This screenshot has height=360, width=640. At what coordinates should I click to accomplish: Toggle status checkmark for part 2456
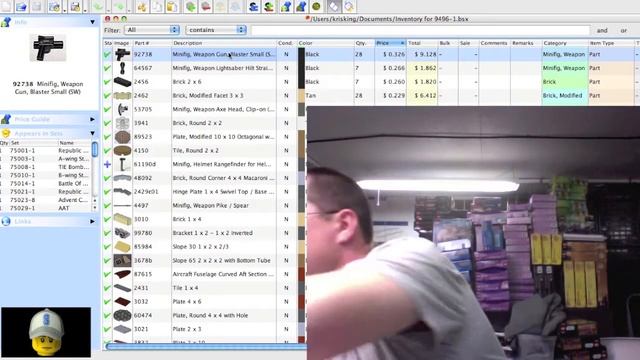click(107, 82)
